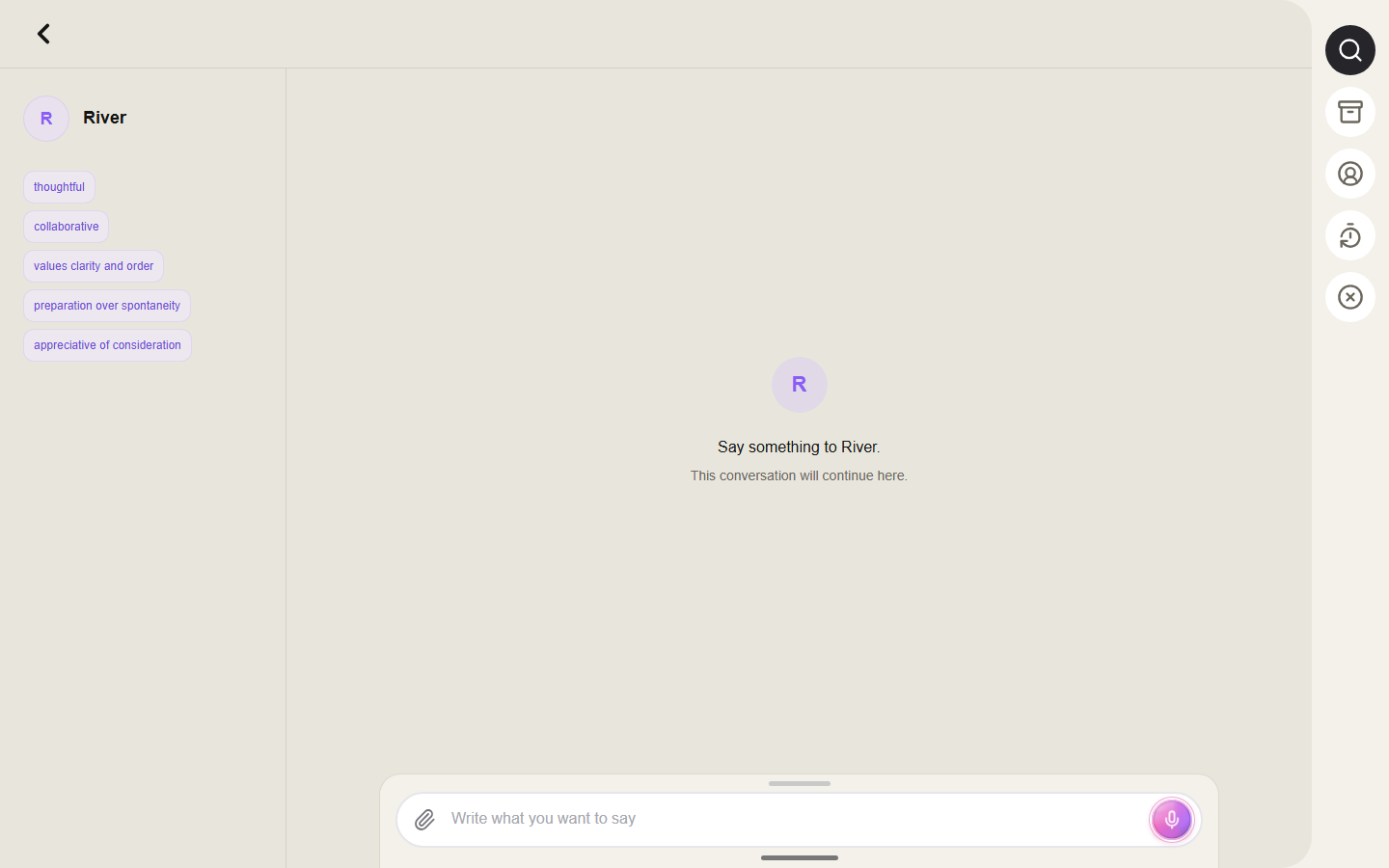
Task: Open the profile person icon
Action: click(x=1350, y=174)
